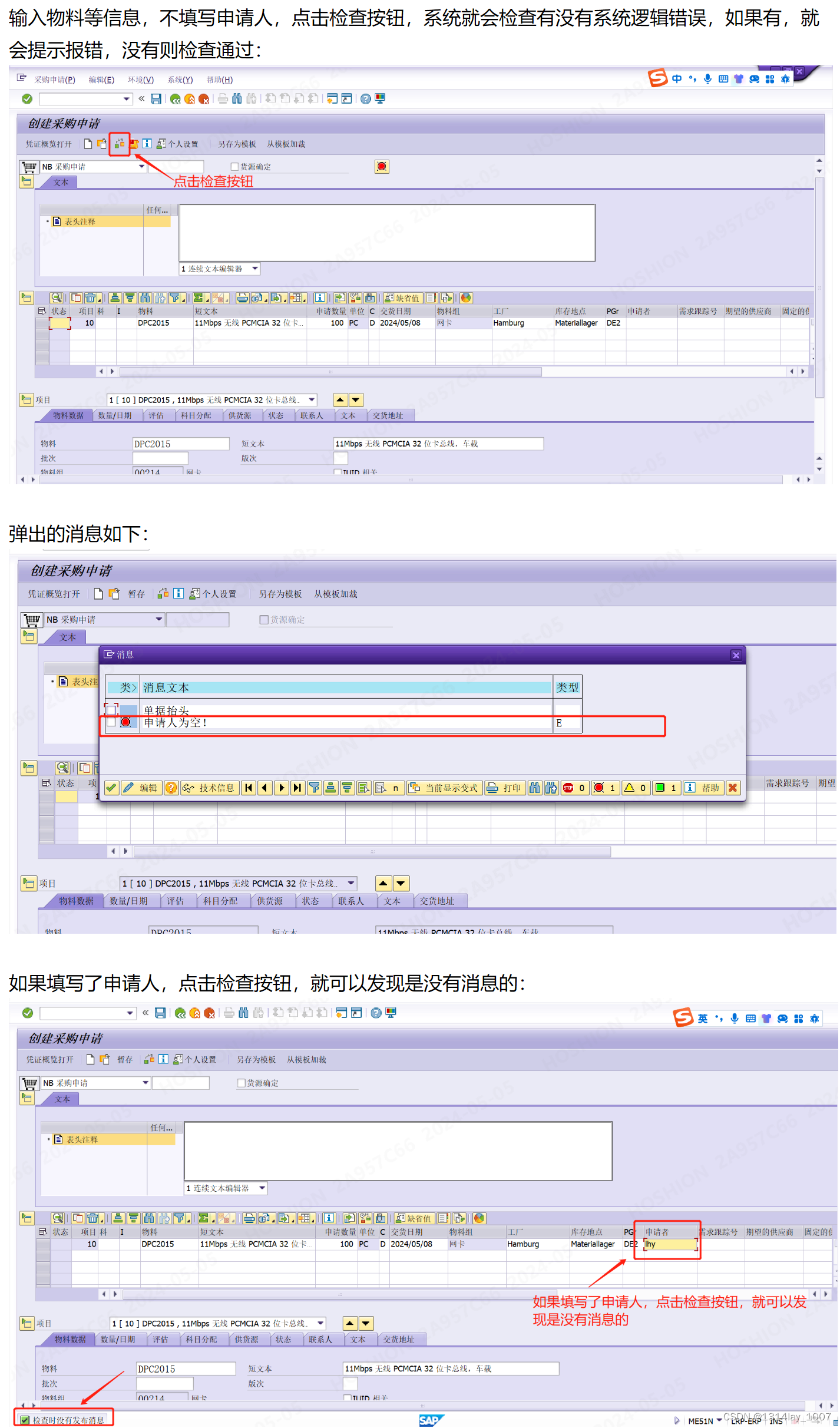Click 打印 button in message dialog

pos(505,788)
